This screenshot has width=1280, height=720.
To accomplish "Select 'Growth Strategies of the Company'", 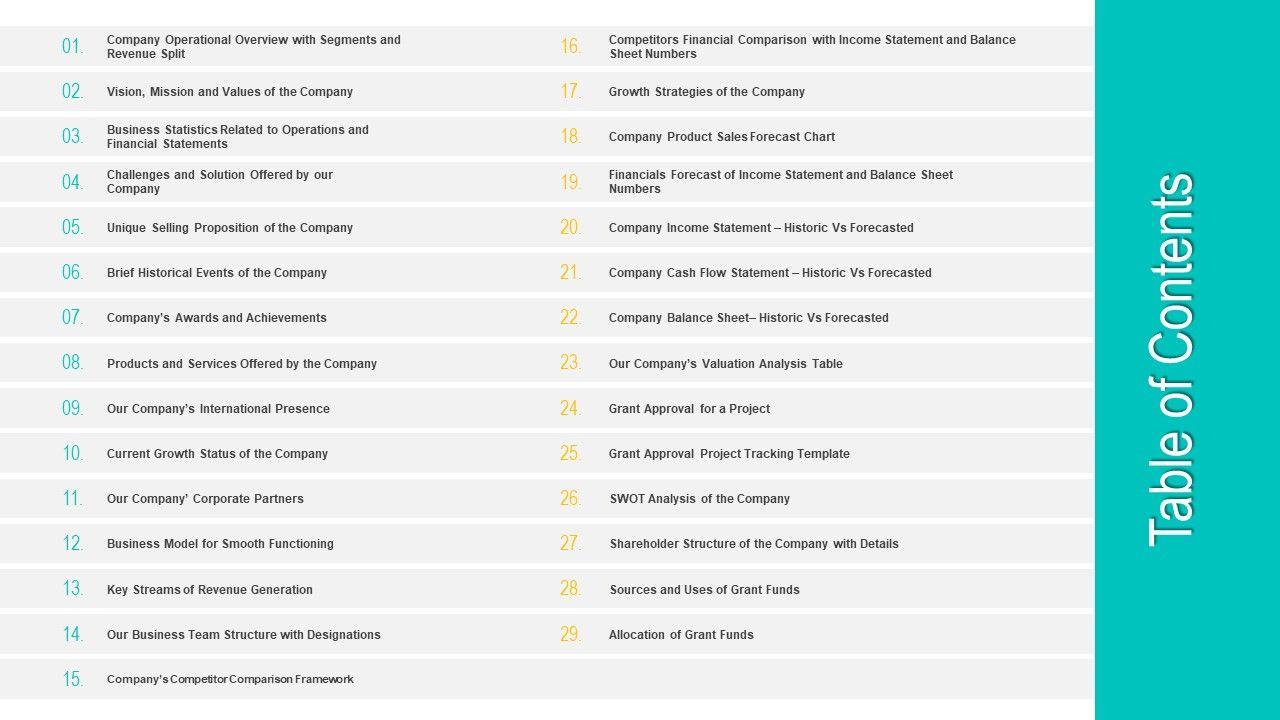I will coord(706,92).
